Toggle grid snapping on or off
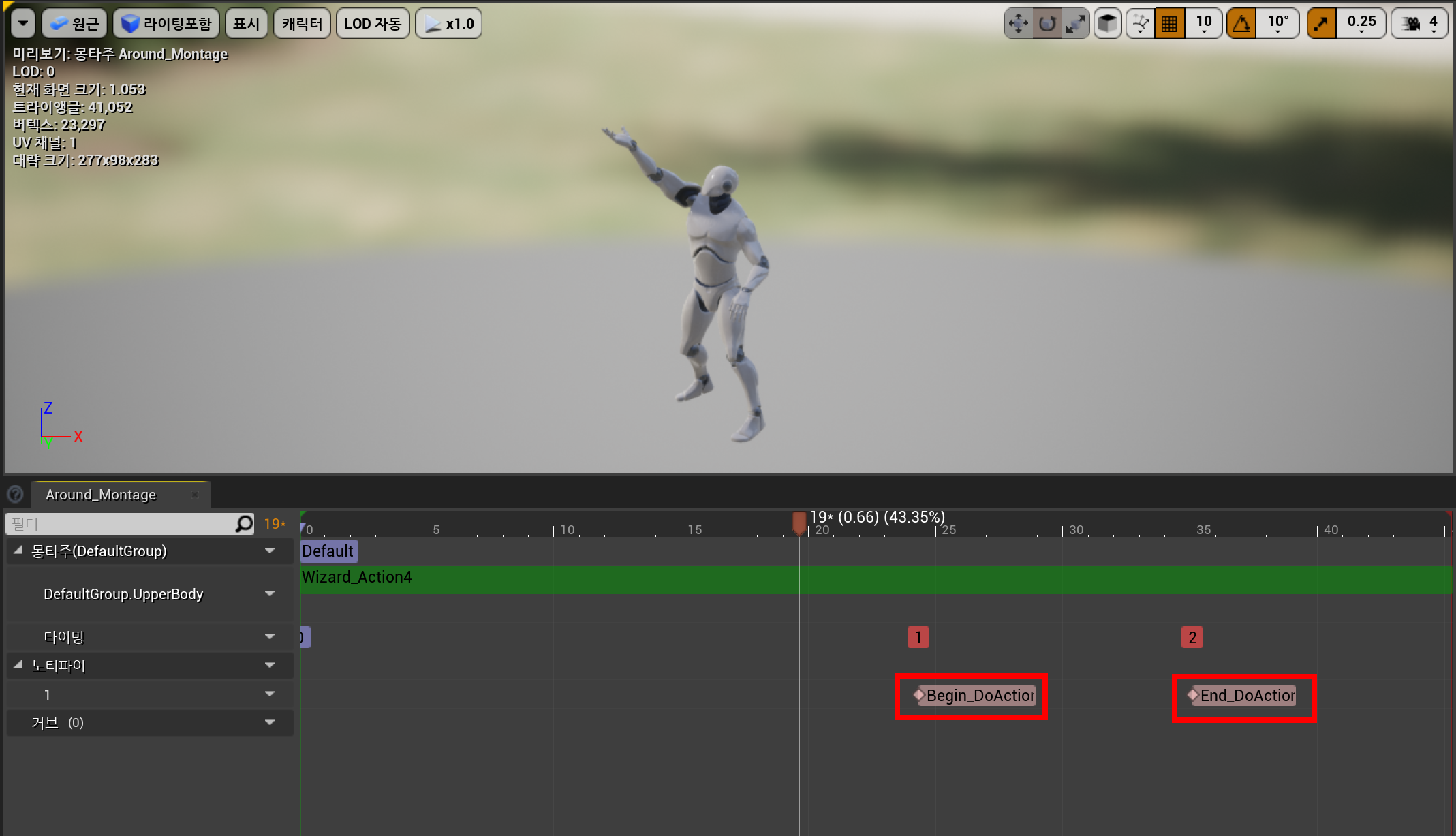 [1170, 24]
